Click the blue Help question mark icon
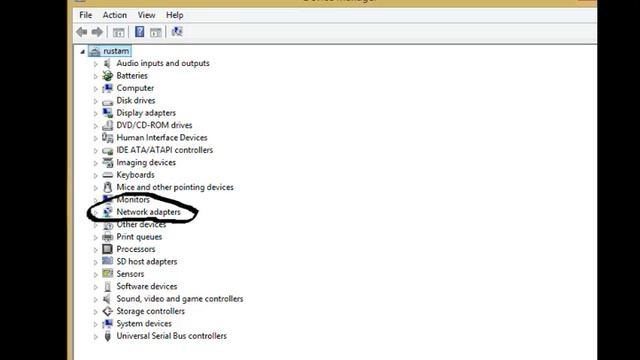 [140, 32]
